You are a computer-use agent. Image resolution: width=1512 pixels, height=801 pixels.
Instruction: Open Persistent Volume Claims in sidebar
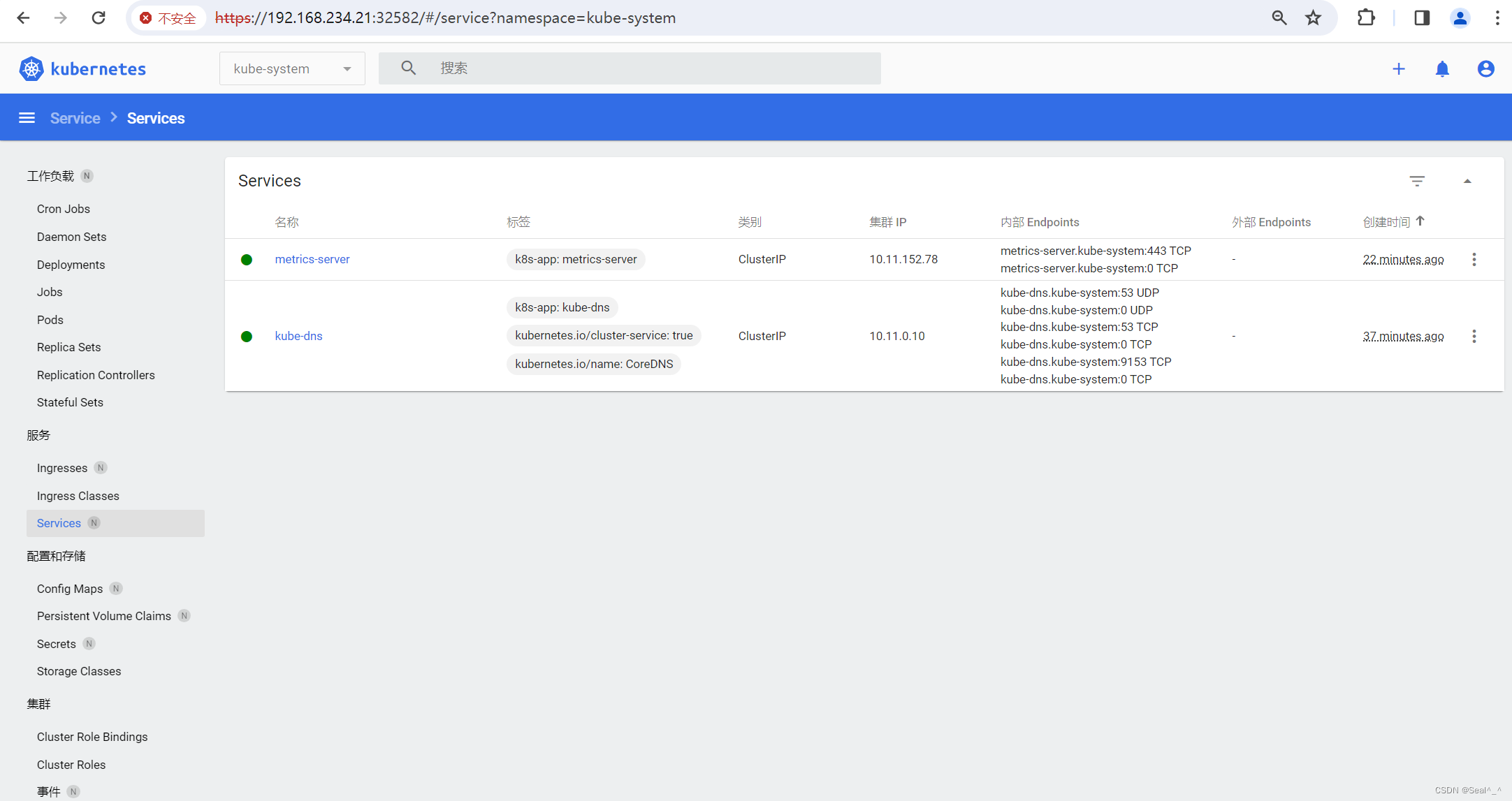[104, 616]
